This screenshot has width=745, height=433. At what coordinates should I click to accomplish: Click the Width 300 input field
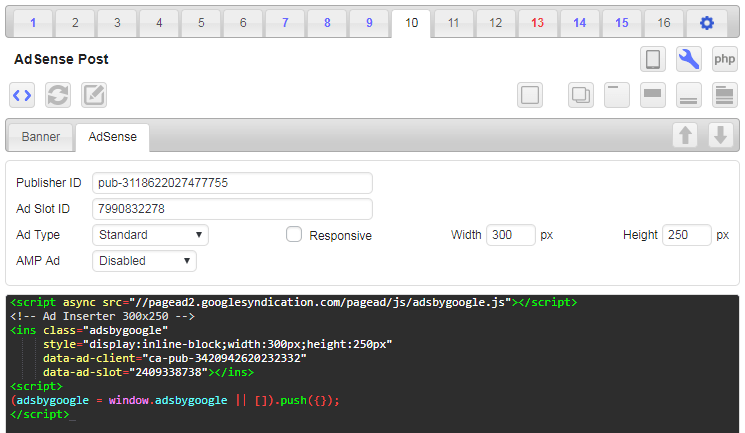click(511, 235)
